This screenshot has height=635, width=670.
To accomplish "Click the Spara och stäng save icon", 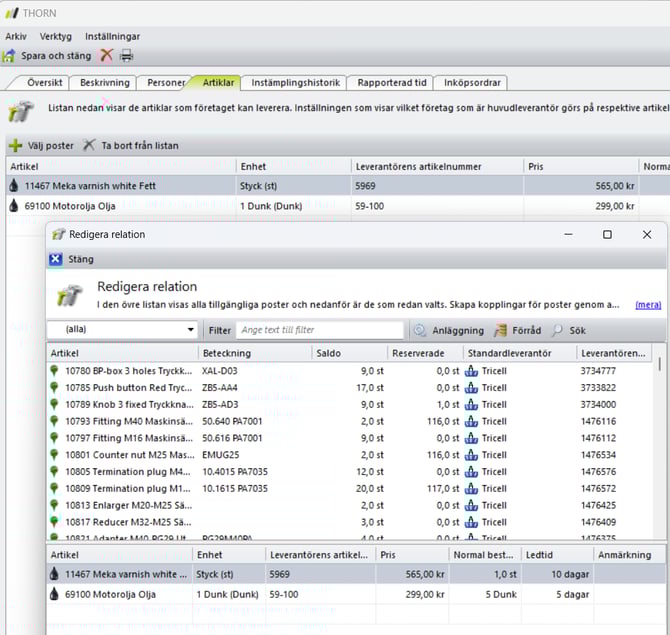I will (9, 56).
